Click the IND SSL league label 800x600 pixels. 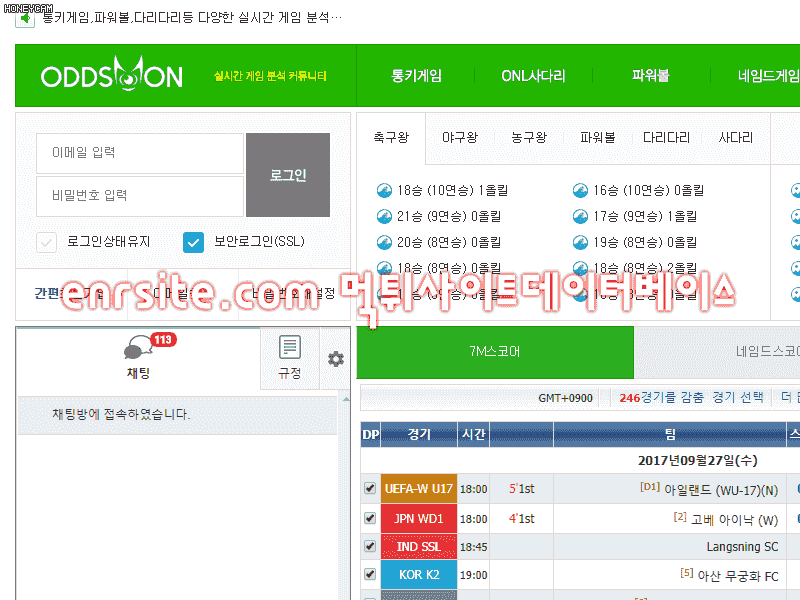coord(418,546)
